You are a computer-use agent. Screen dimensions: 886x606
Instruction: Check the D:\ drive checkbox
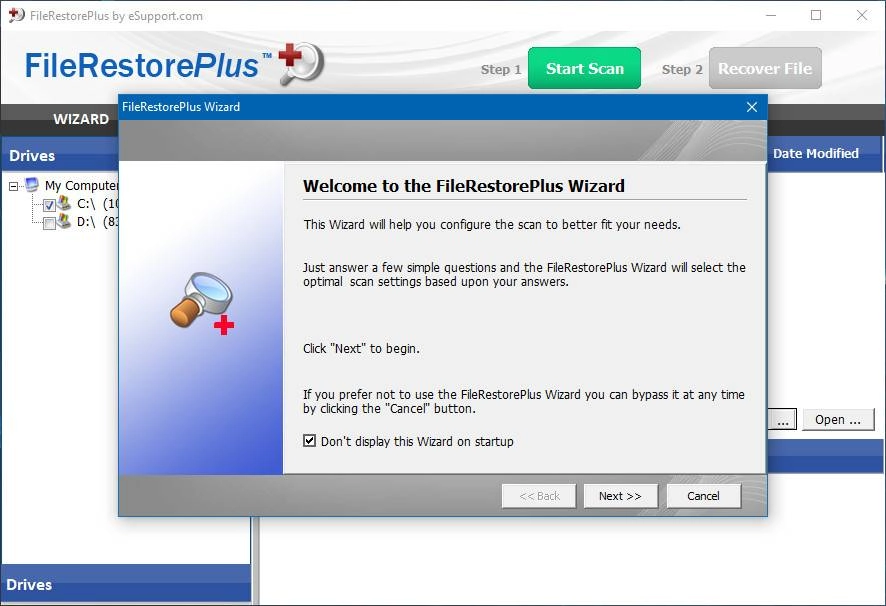coord(49,223)
